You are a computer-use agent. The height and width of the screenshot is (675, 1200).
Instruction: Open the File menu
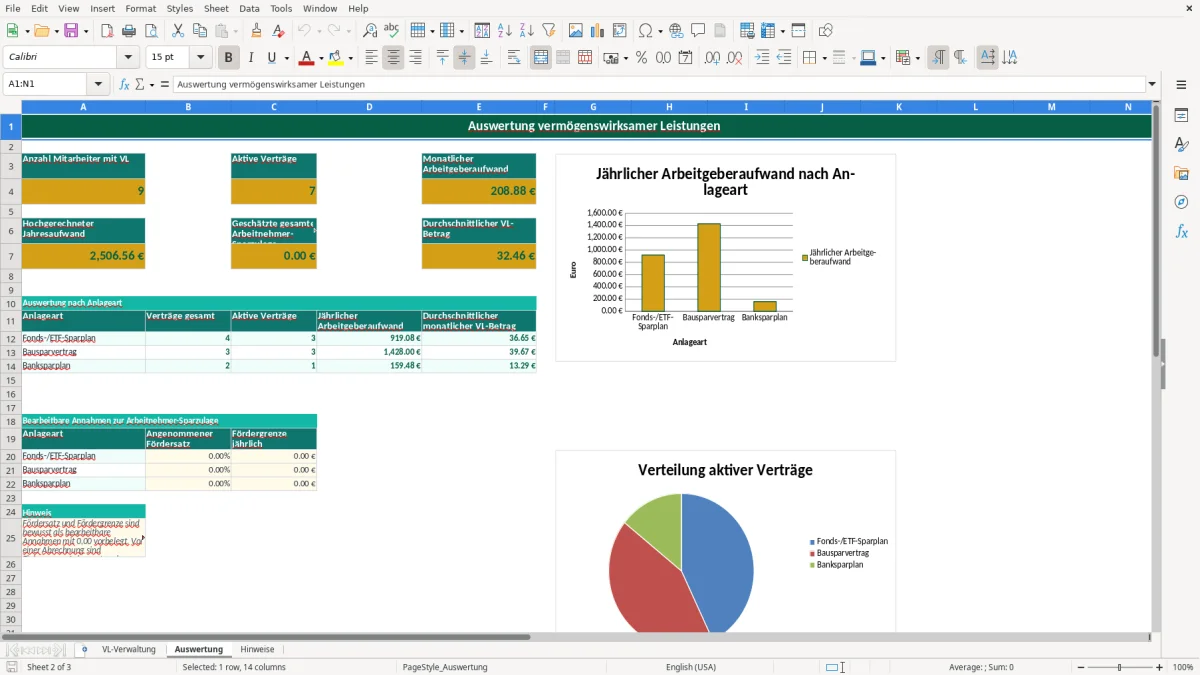[x=13, y=8]
